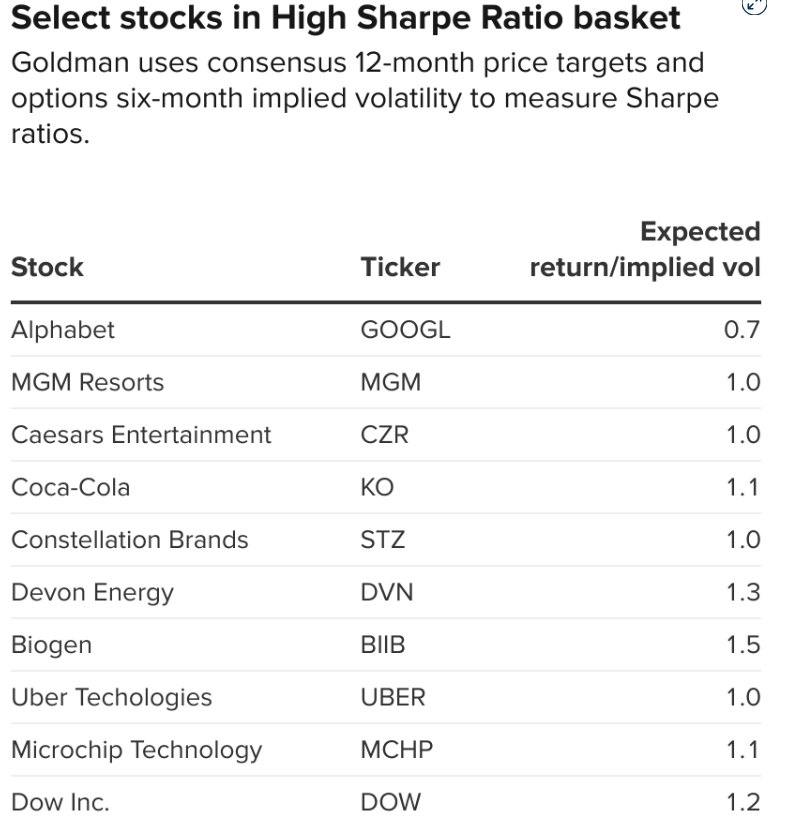Click the GOOGL ticker

click(405, 330)
